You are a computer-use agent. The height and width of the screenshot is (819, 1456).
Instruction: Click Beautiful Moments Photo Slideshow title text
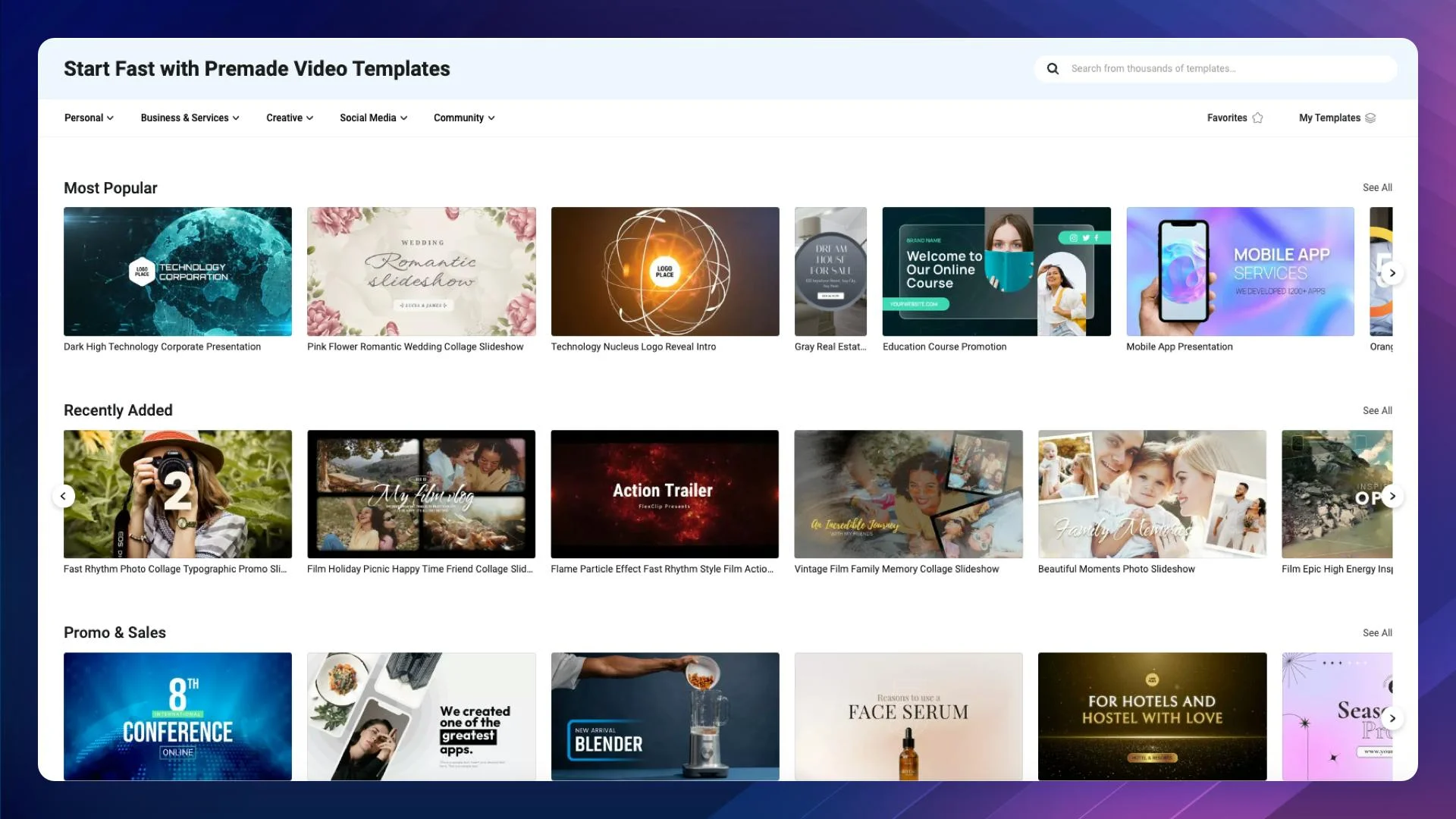point(1116,570)
